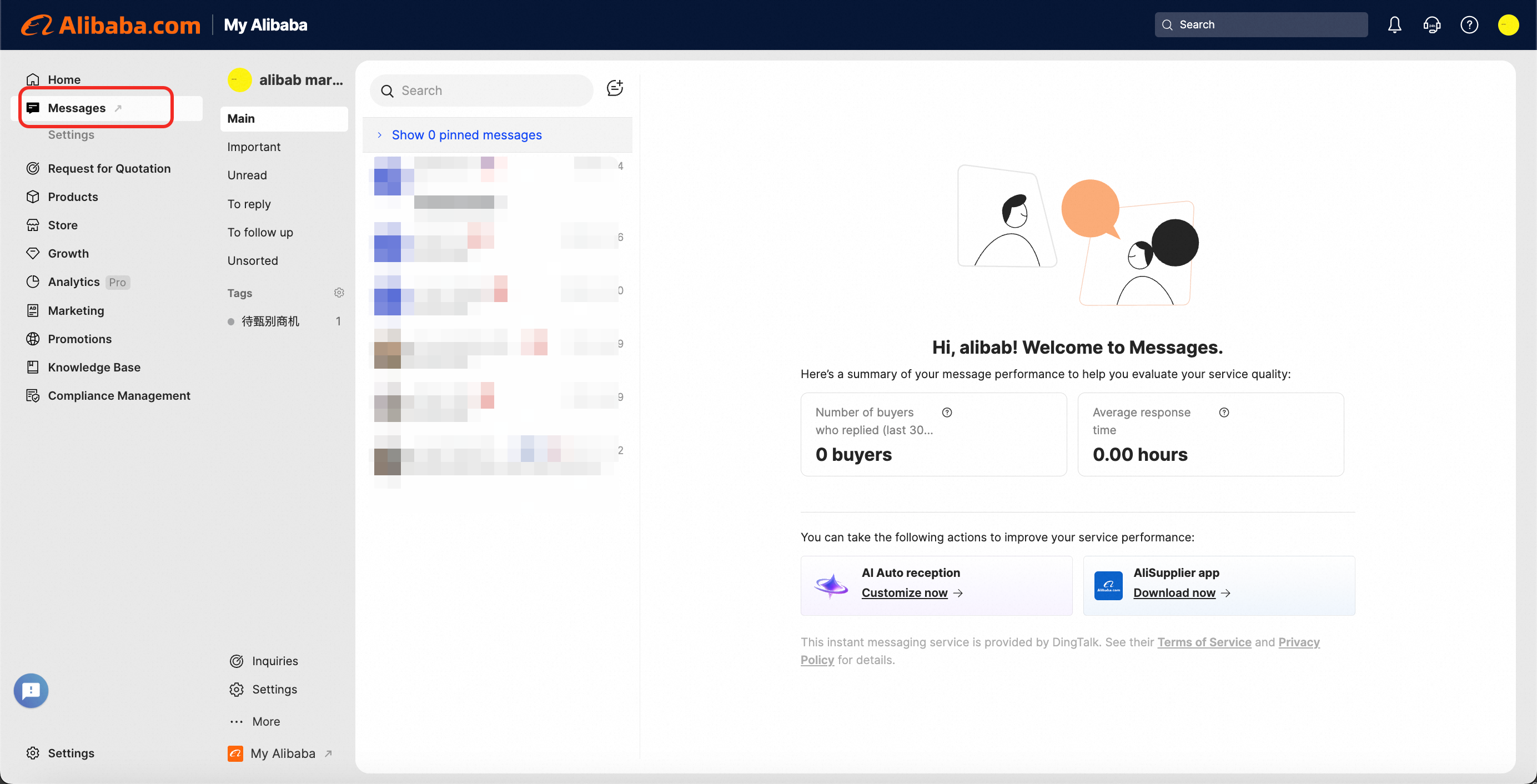The width and height of the screenshot is (1537, 784).
Task: Click the Analytics pie chart icon
Action: coord(33,282)
